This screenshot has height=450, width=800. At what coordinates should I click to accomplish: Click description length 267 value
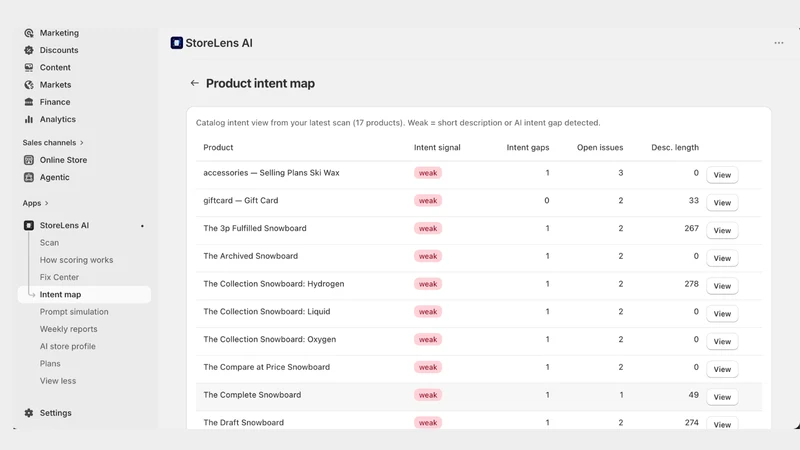pos(691,228)
